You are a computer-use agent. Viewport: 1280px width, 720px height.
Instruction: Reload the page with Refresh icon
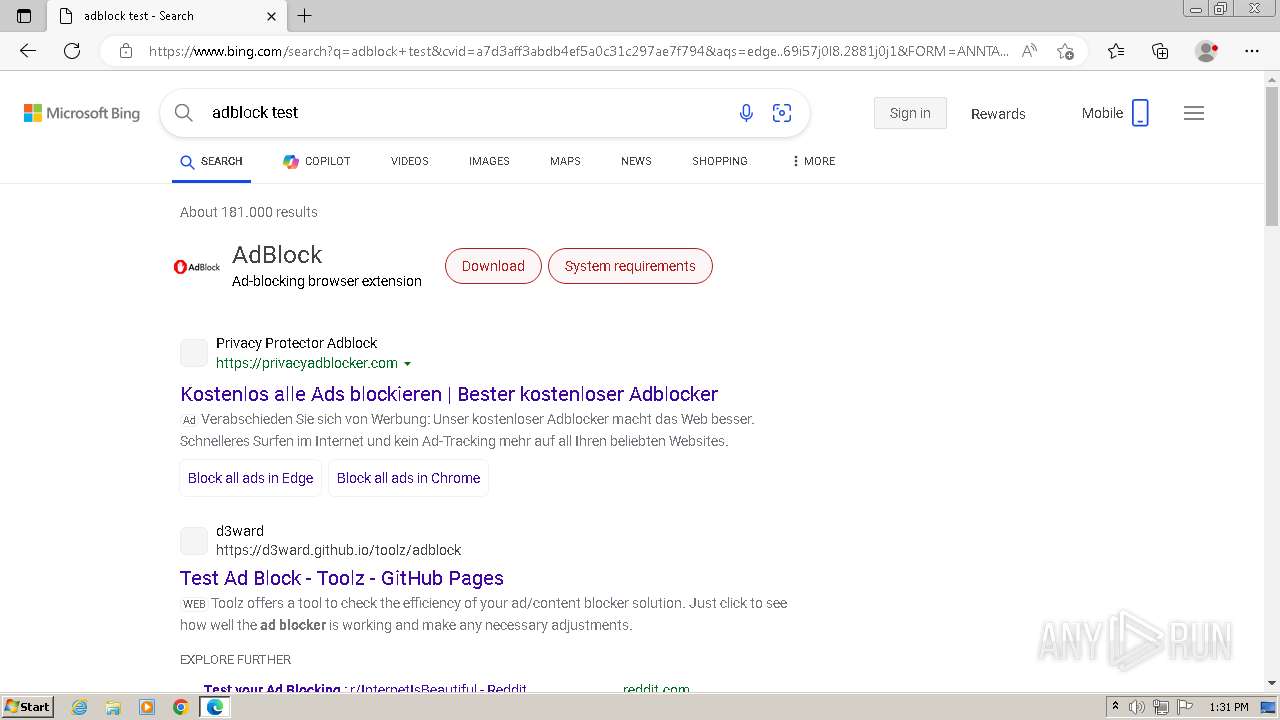[x=72, y=51]
